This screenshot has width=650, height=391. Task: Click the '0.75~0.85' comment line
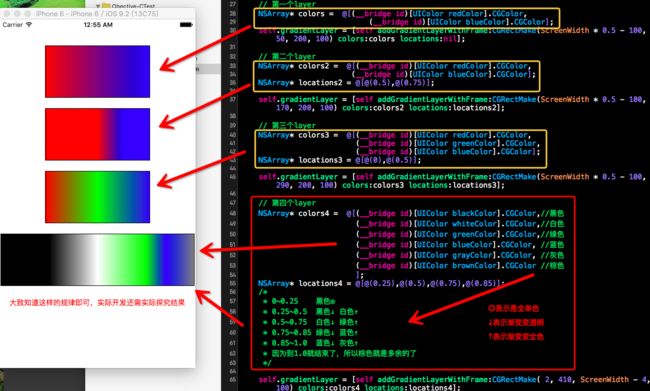coord(310,333)
